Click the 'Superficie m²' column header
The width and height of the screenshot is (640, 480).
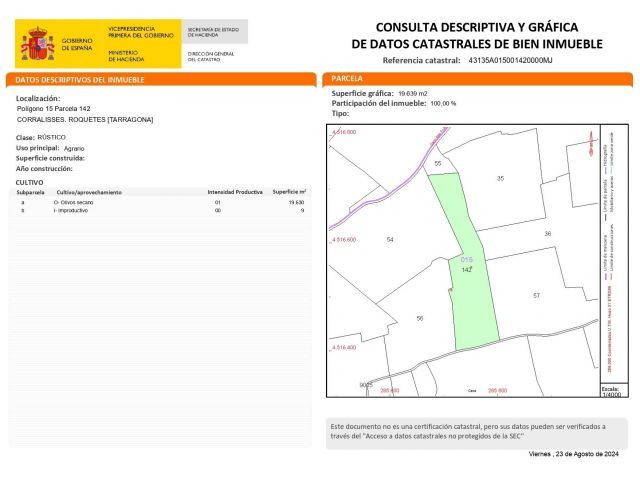point(289,191)
